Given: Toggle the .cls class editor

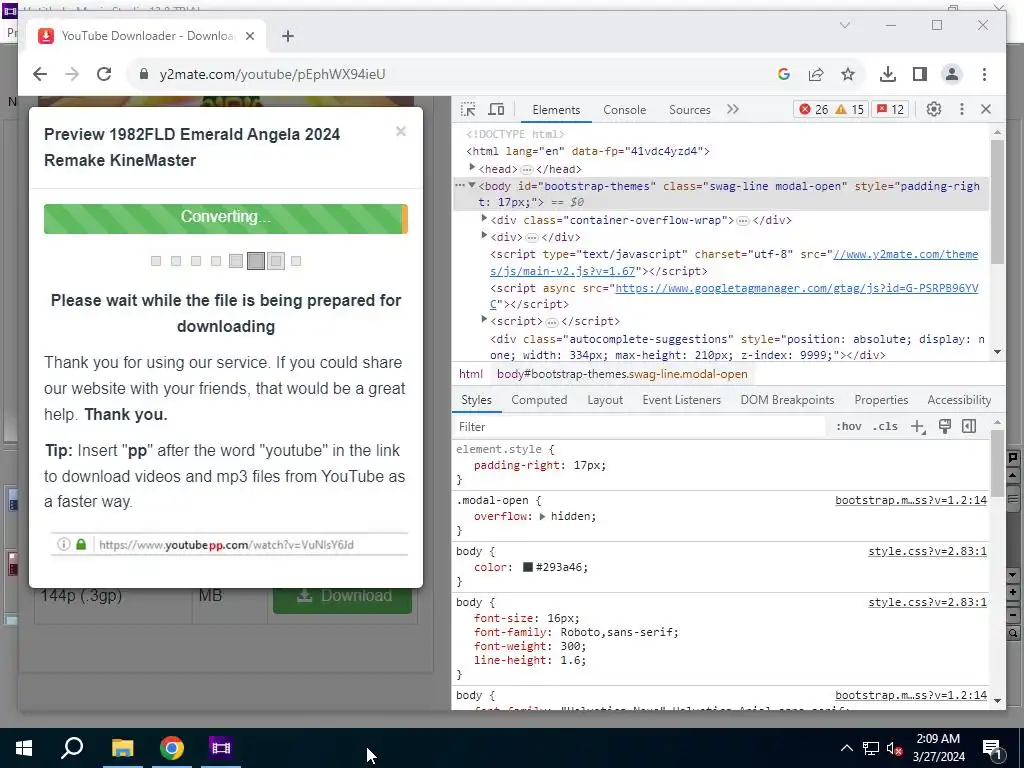Looking at the screenshot, I should pyautogui.click(x=885, y=426).
